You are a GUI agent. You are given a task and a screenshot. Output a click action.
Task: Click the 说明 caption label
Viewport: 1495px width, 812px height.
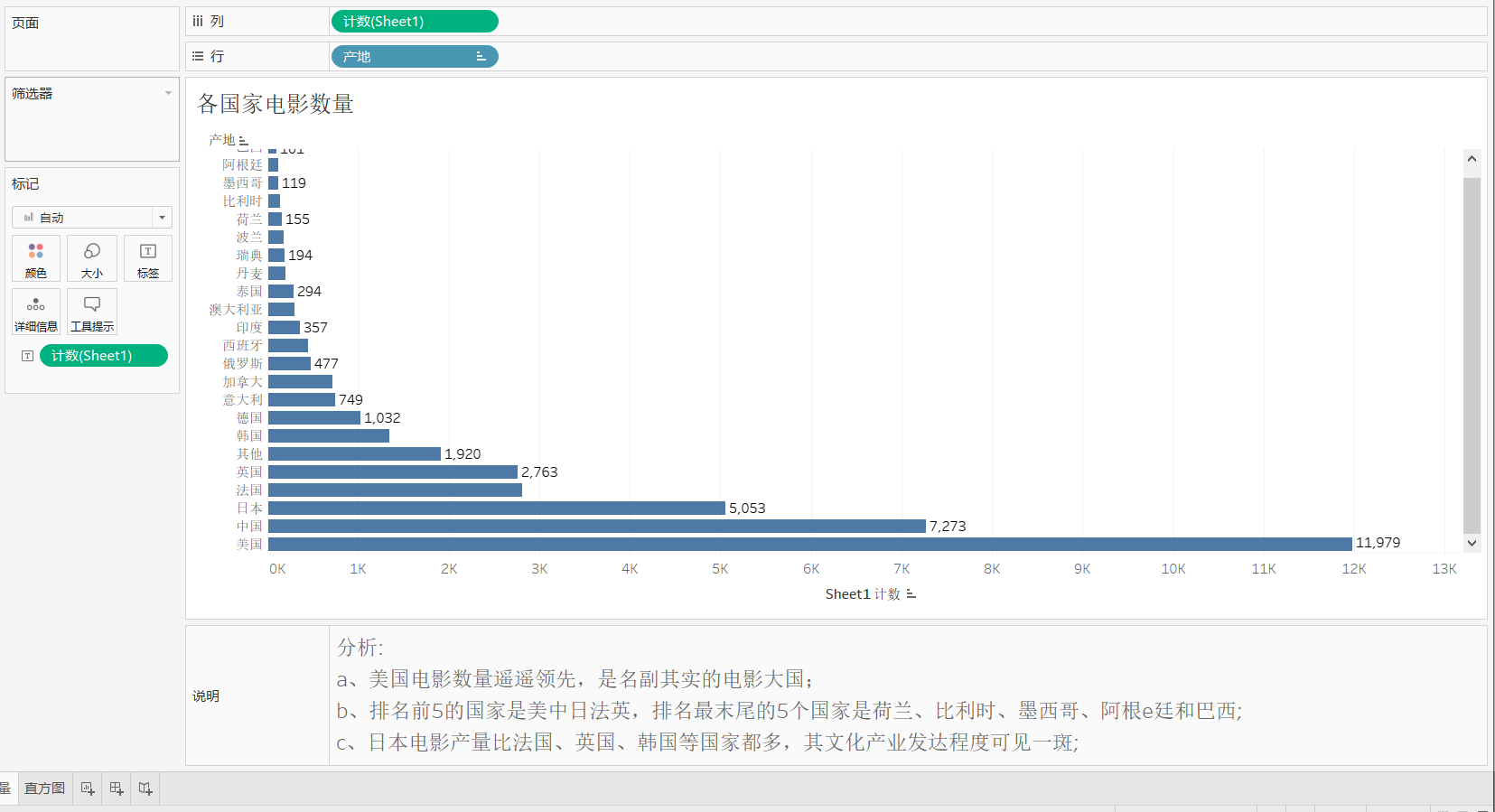click(205, 695)
